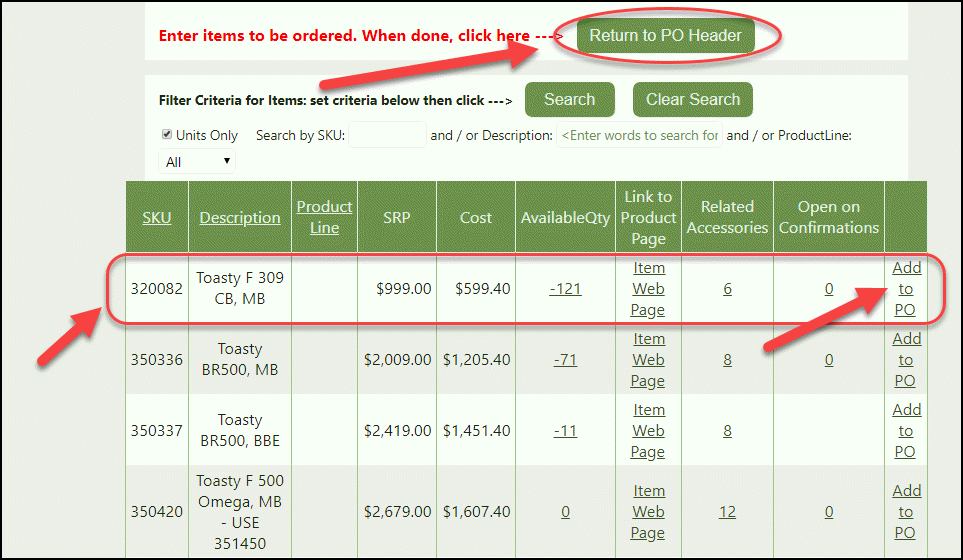
Task: Open Item Web Page for Toasty BR500, BBE
Action: click(648, 431)
